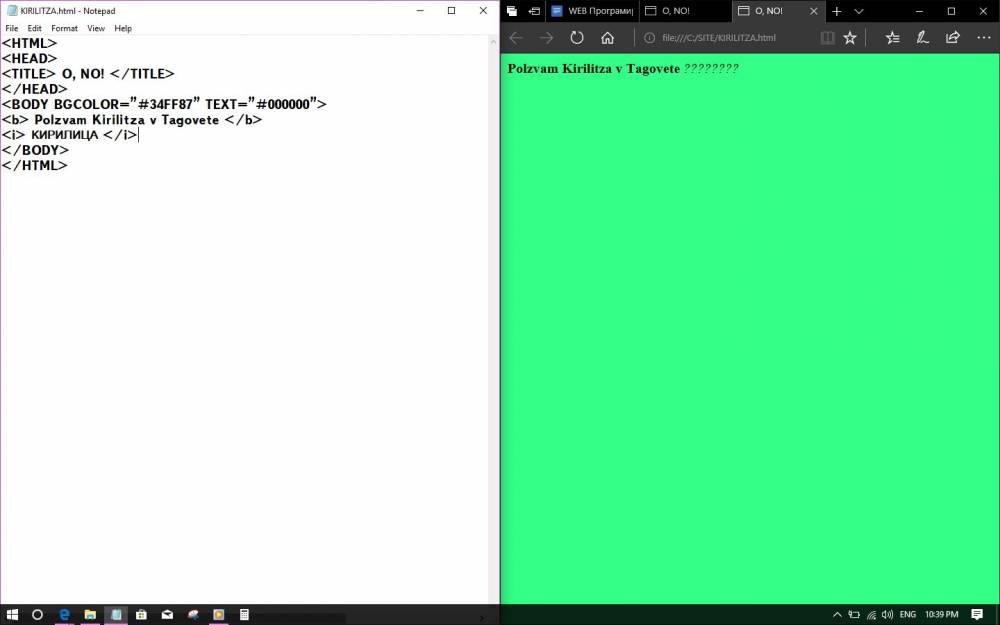The width and height of the screenshot is (1000, 625).
Task: Show tabs you've set aside in Edge
Action: tap(511, 11)
